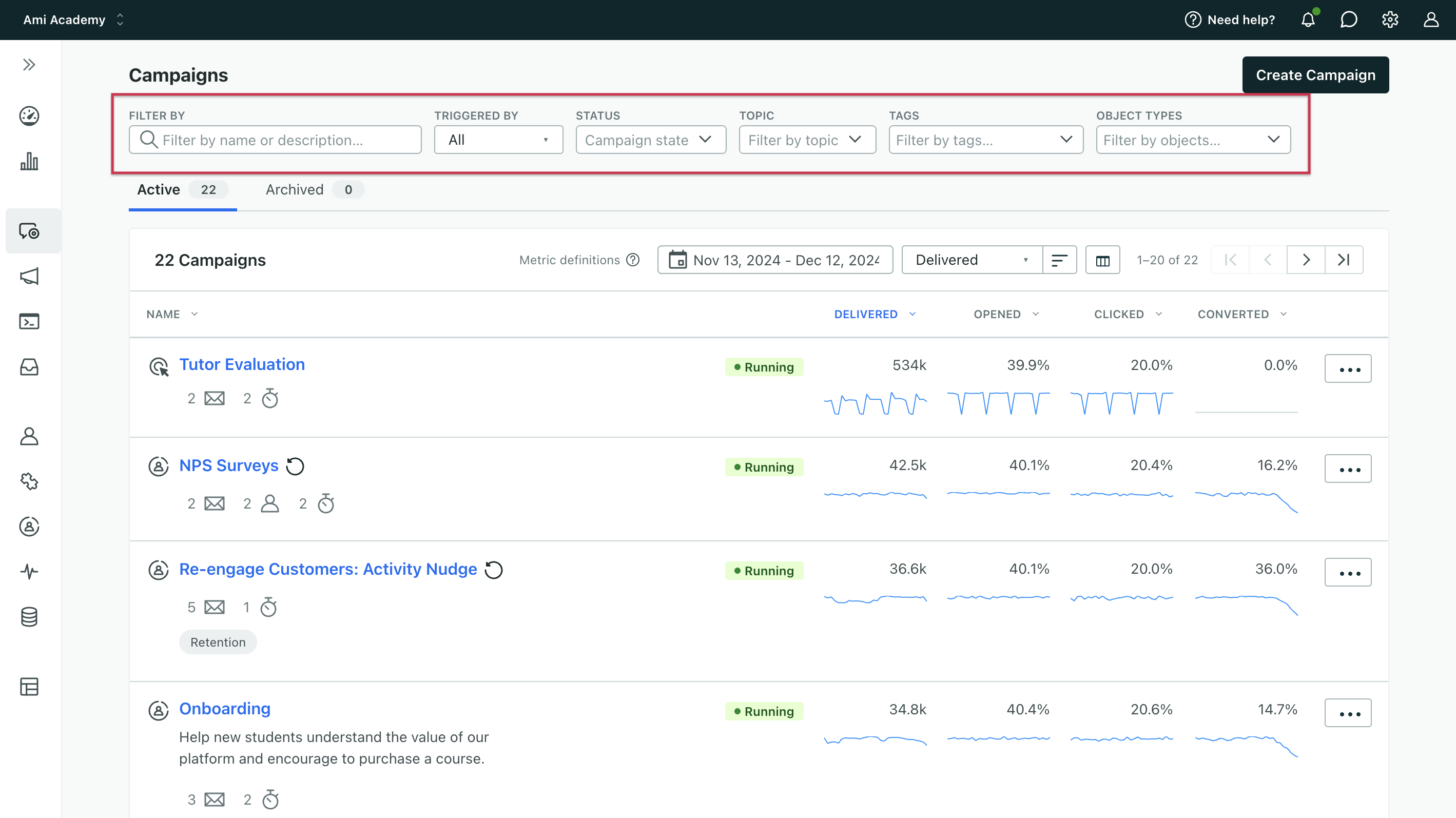The height and width of the screenshot is (818, 1456).
Task: Click the 534k delivered value
Action: click(909, 365)
